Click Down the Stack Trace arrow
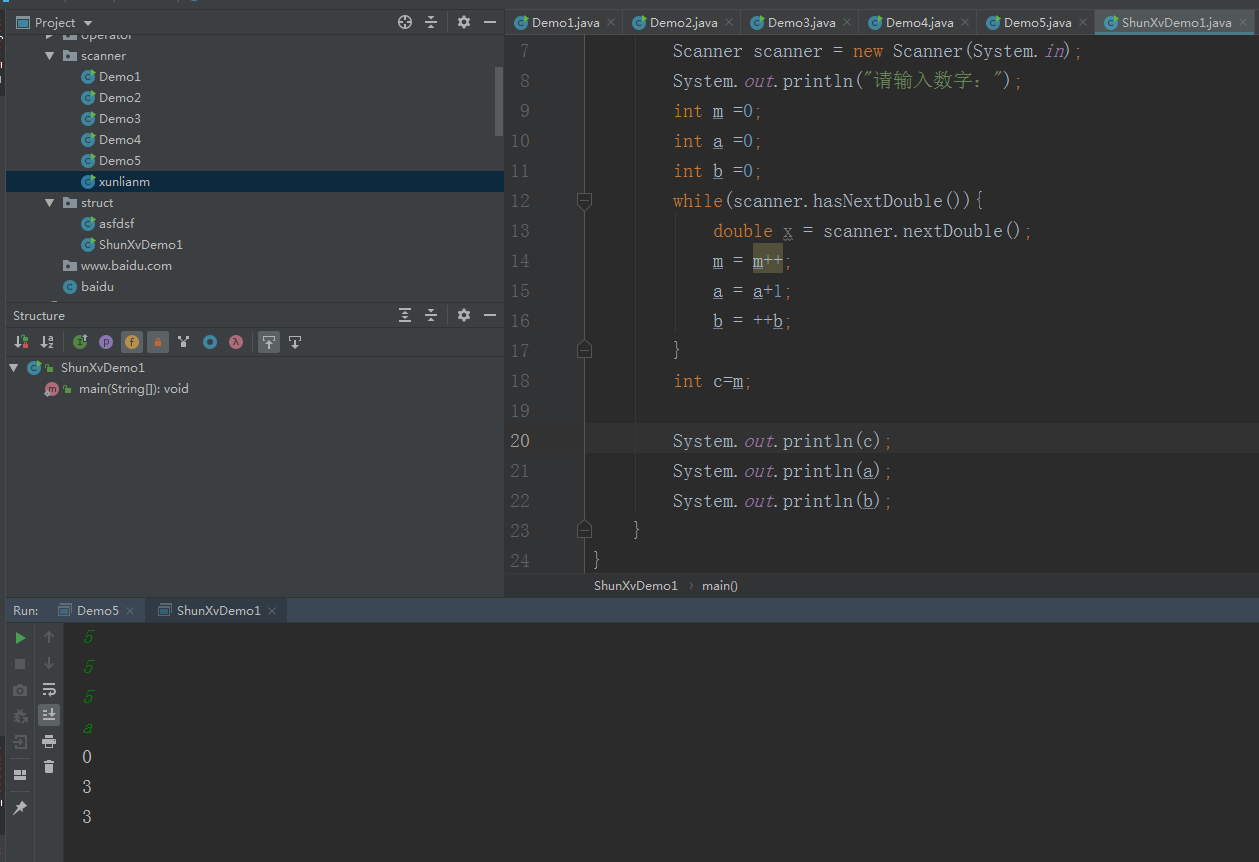This screenshot has width=1259, height=862. click(49, 663)
